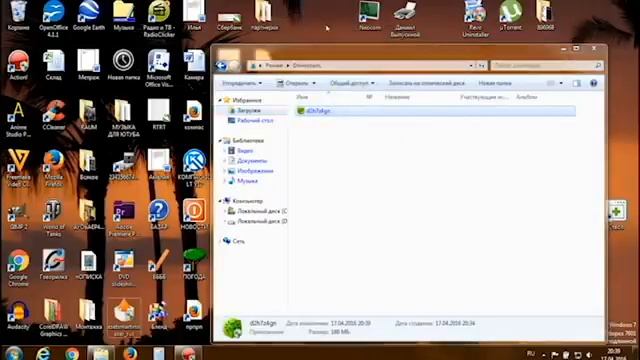
Task: Launch the Revo Uninstaller desktop shortcut
Action: tap(476, 18)
